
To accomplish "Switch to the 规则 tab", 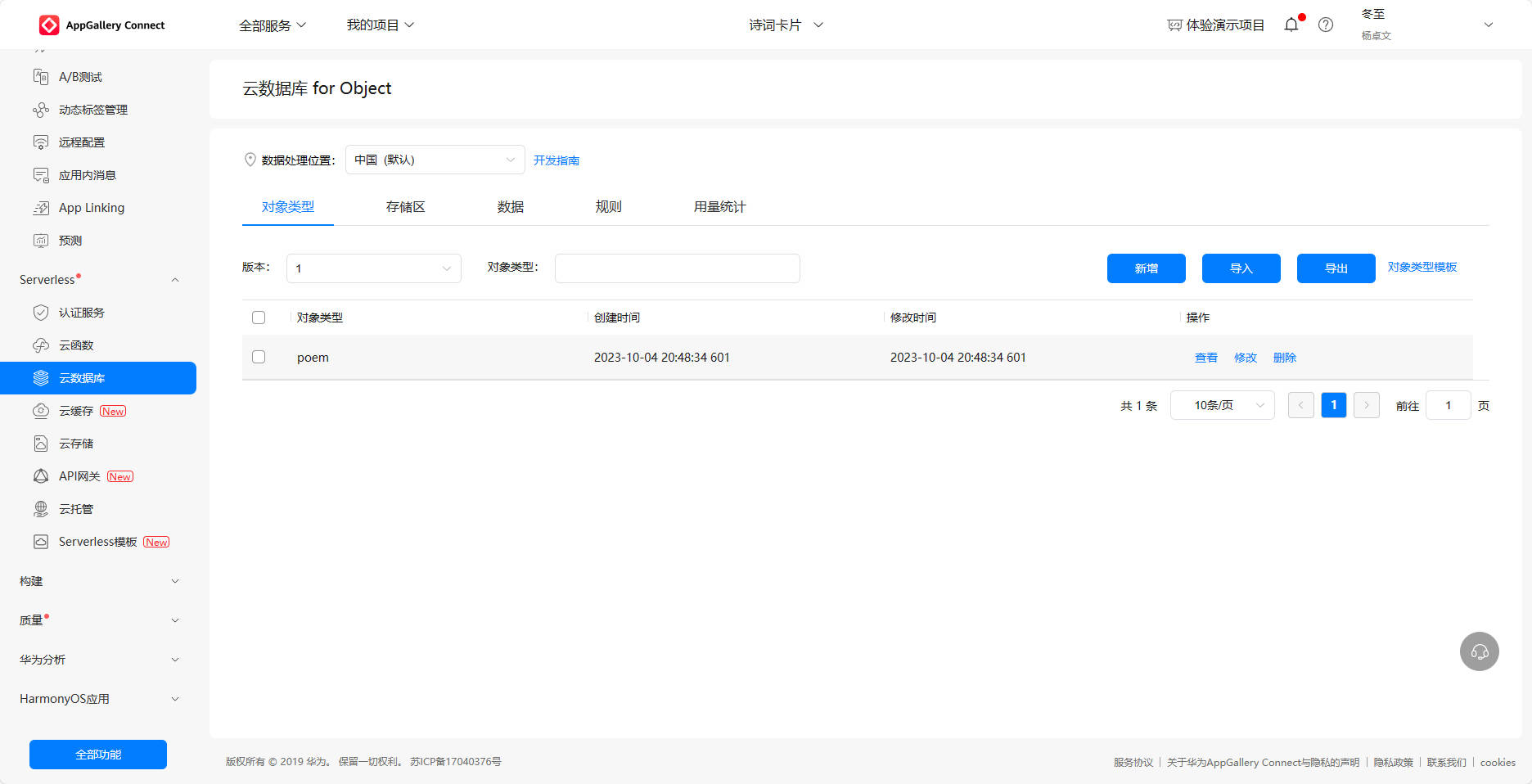I will [x=609, y=207].
